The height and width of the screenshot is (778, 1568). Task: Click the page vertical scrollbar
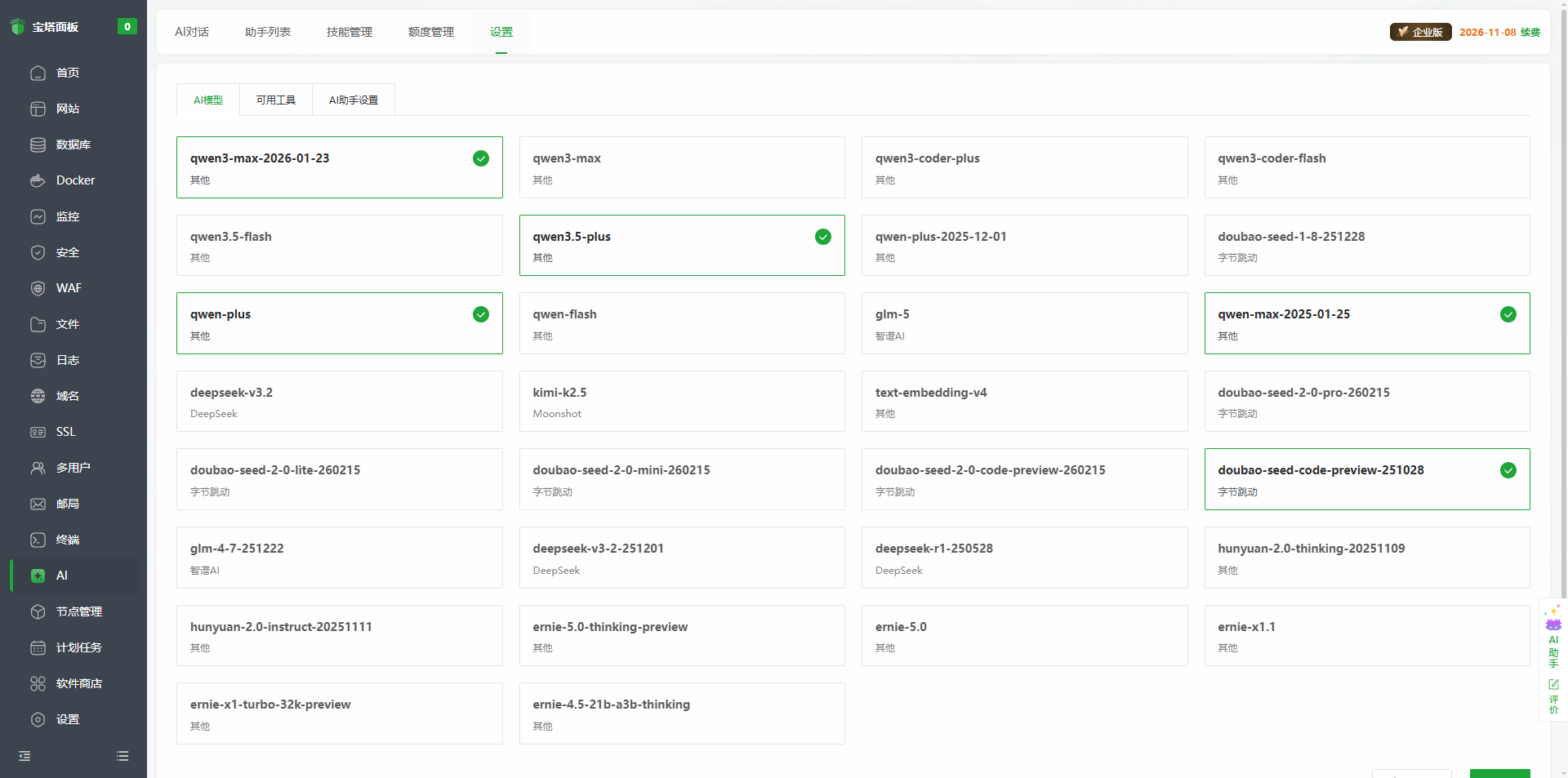tap(1563, 327)
